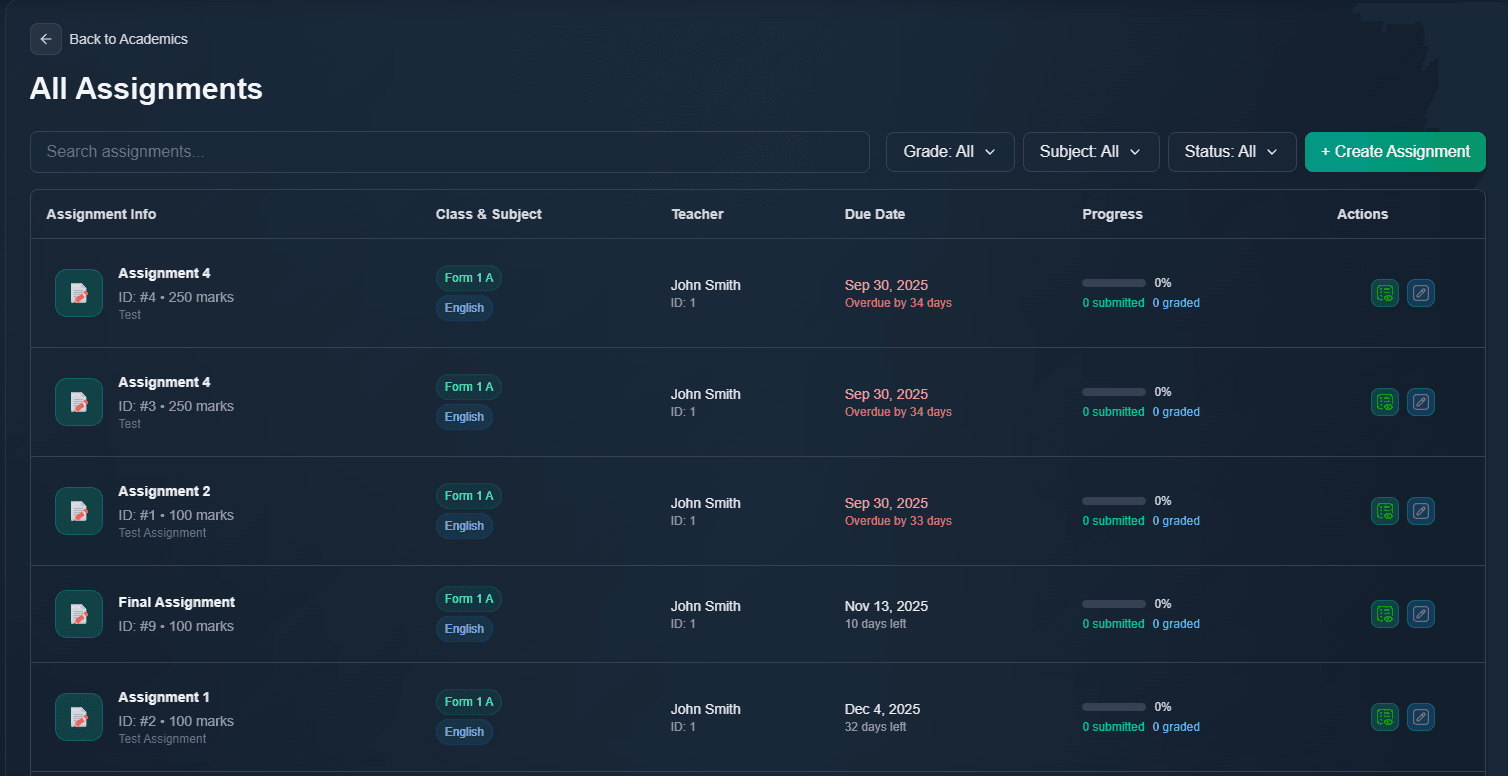Open the Status filter dropdown
1508x776 pixels.
pyautogui.click(x=1232, y=151)
